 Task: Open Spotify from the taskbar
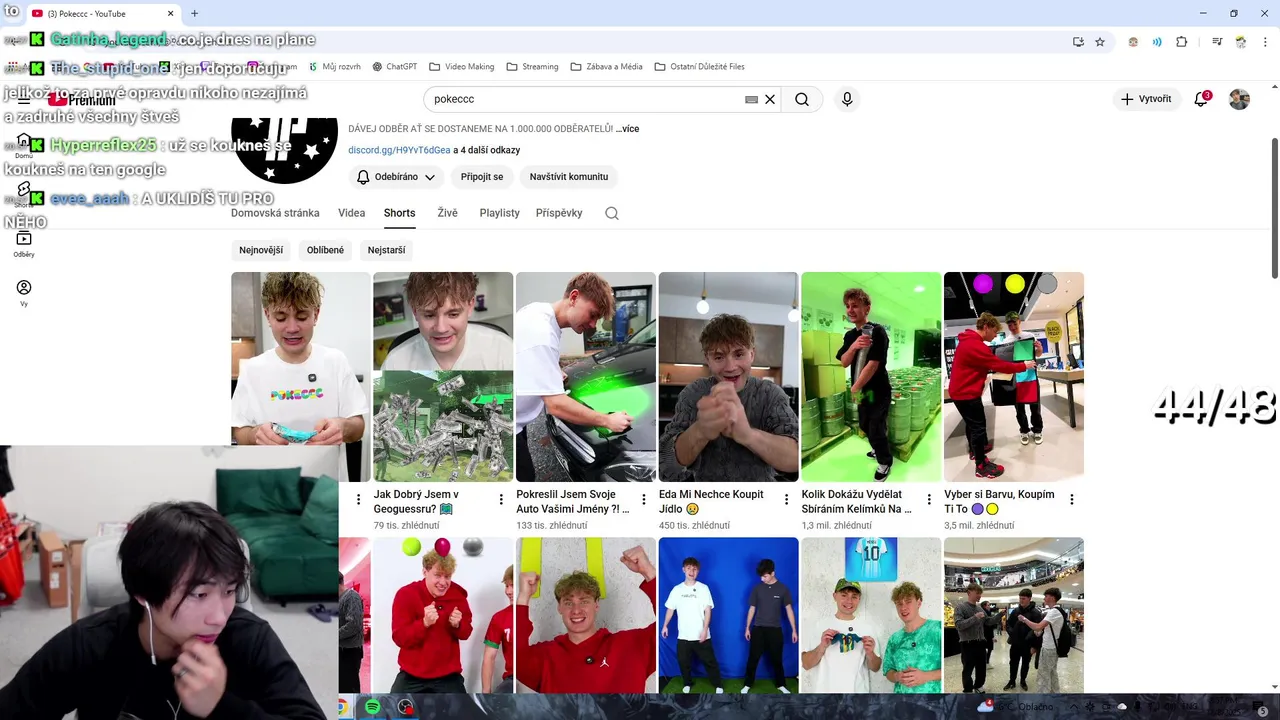[372, 707]
